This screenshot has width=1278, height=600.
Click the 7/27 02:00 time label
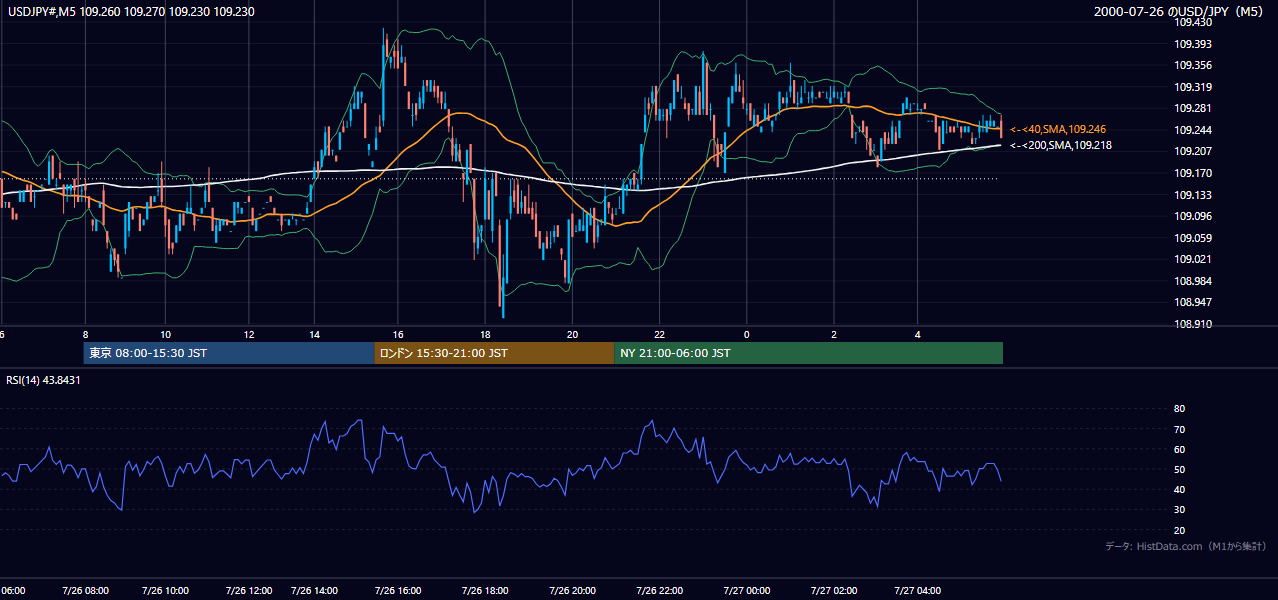834,591
